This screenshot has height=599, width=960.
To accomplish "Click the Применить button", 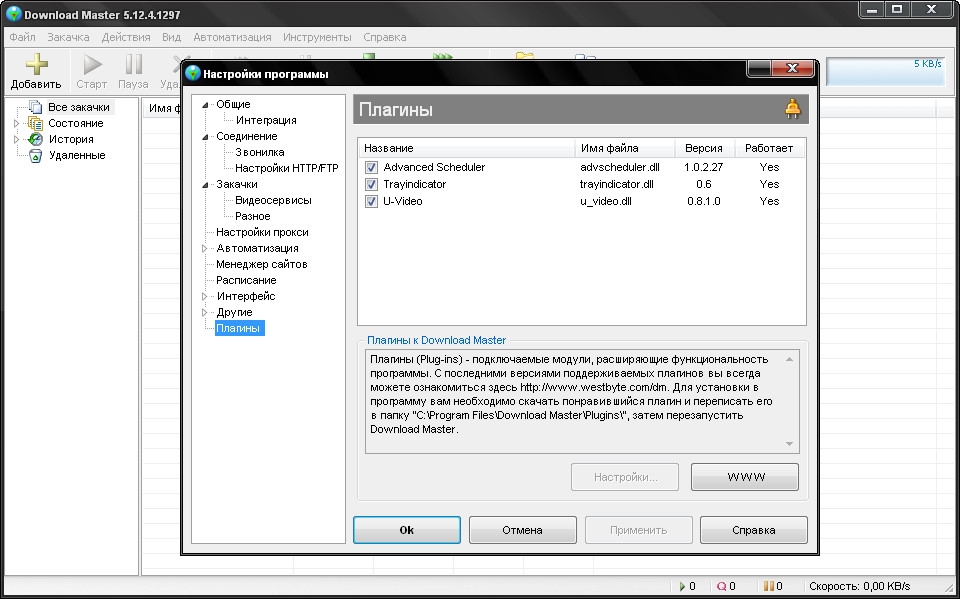I will coord(639,530).
